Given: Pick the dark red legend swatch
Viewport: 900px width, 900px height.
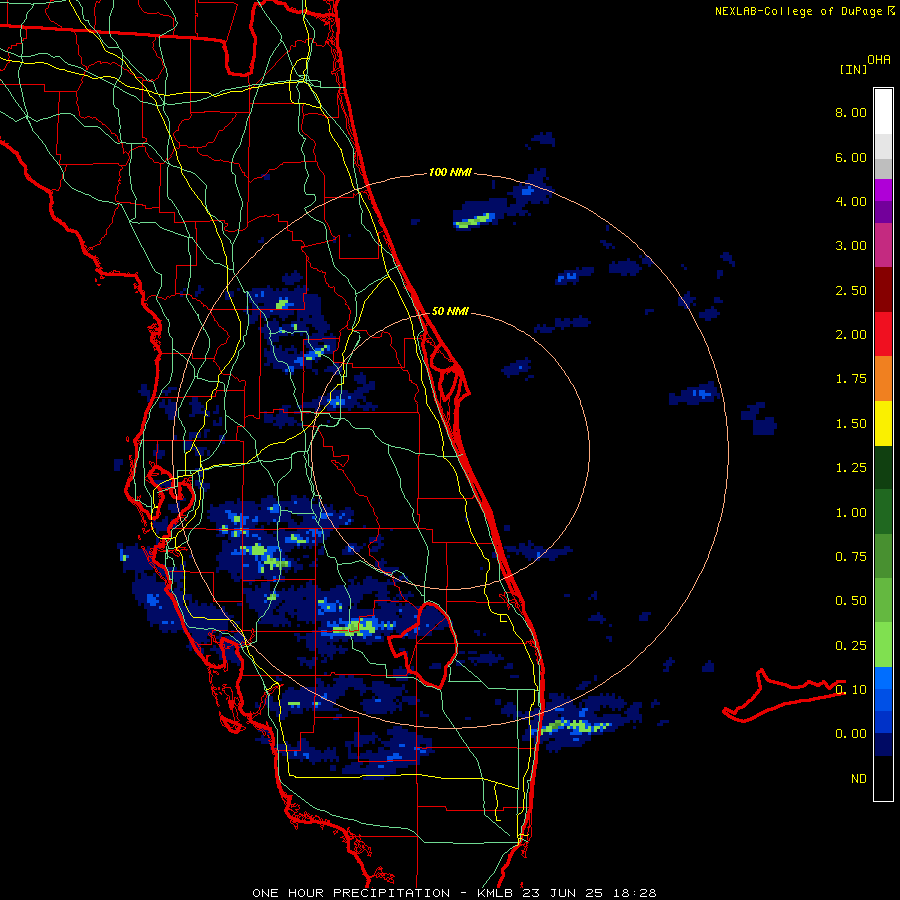Looking at the screenshot, I should 883,290.
